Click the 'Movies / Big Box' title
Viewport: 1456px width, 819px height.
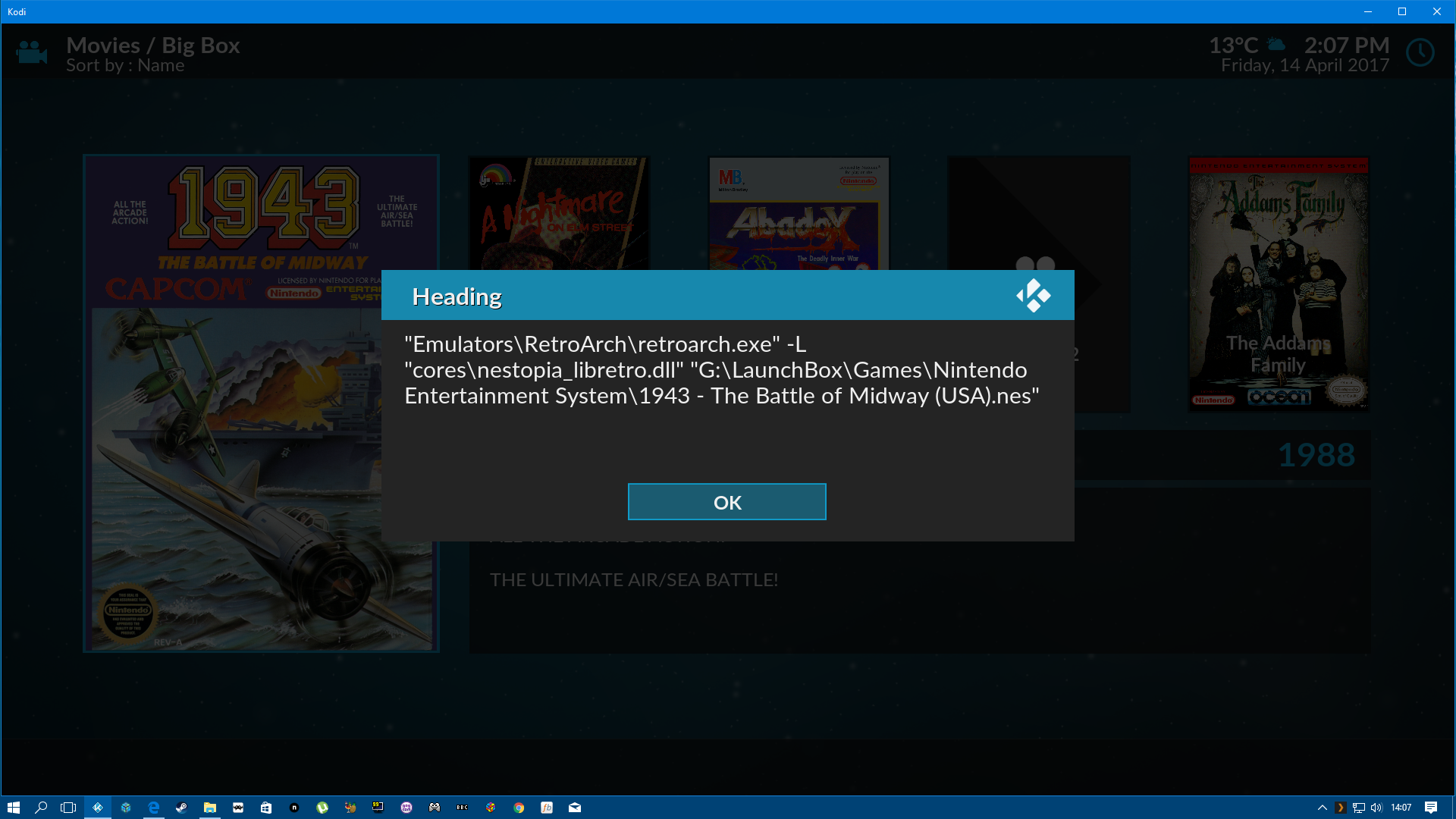[153, 45]
